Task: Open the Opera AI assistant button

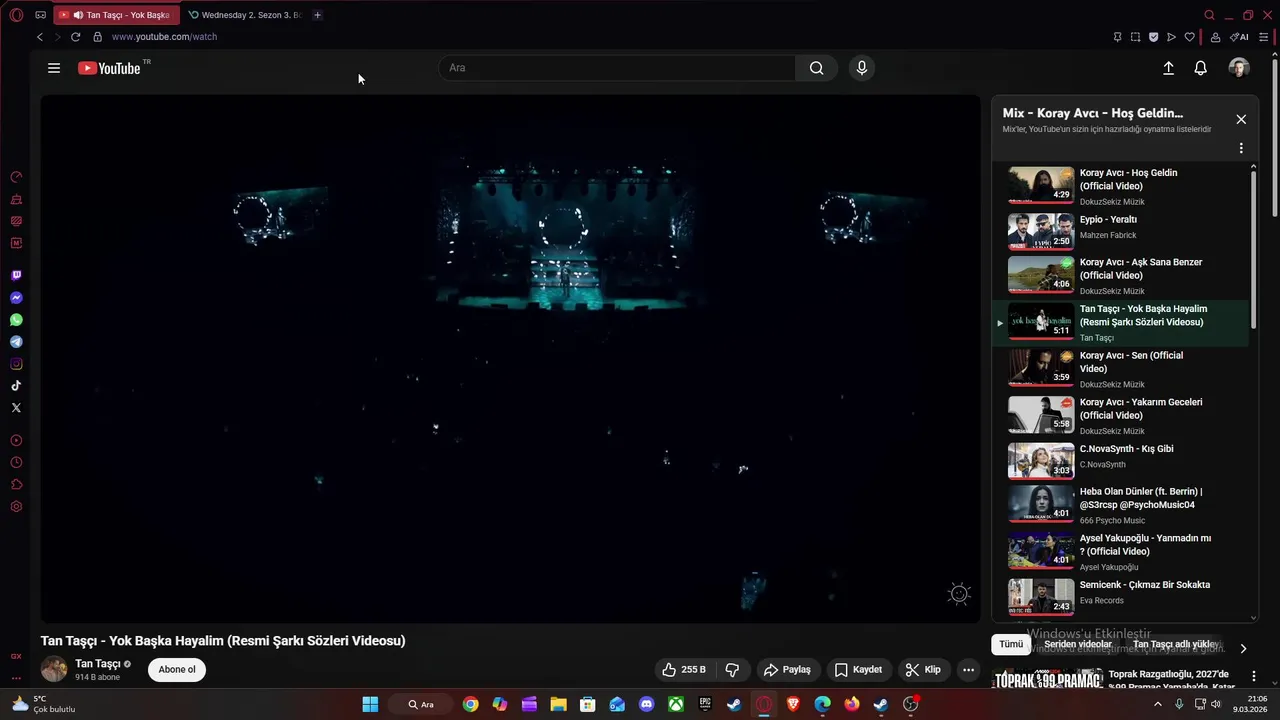Action: tap(1239, 37)
